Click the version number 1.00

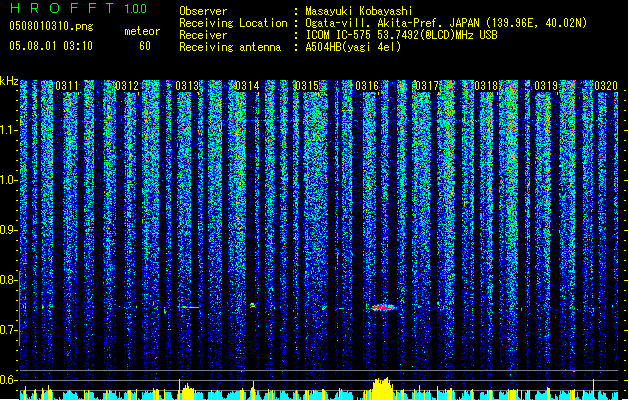click(136, 9)
